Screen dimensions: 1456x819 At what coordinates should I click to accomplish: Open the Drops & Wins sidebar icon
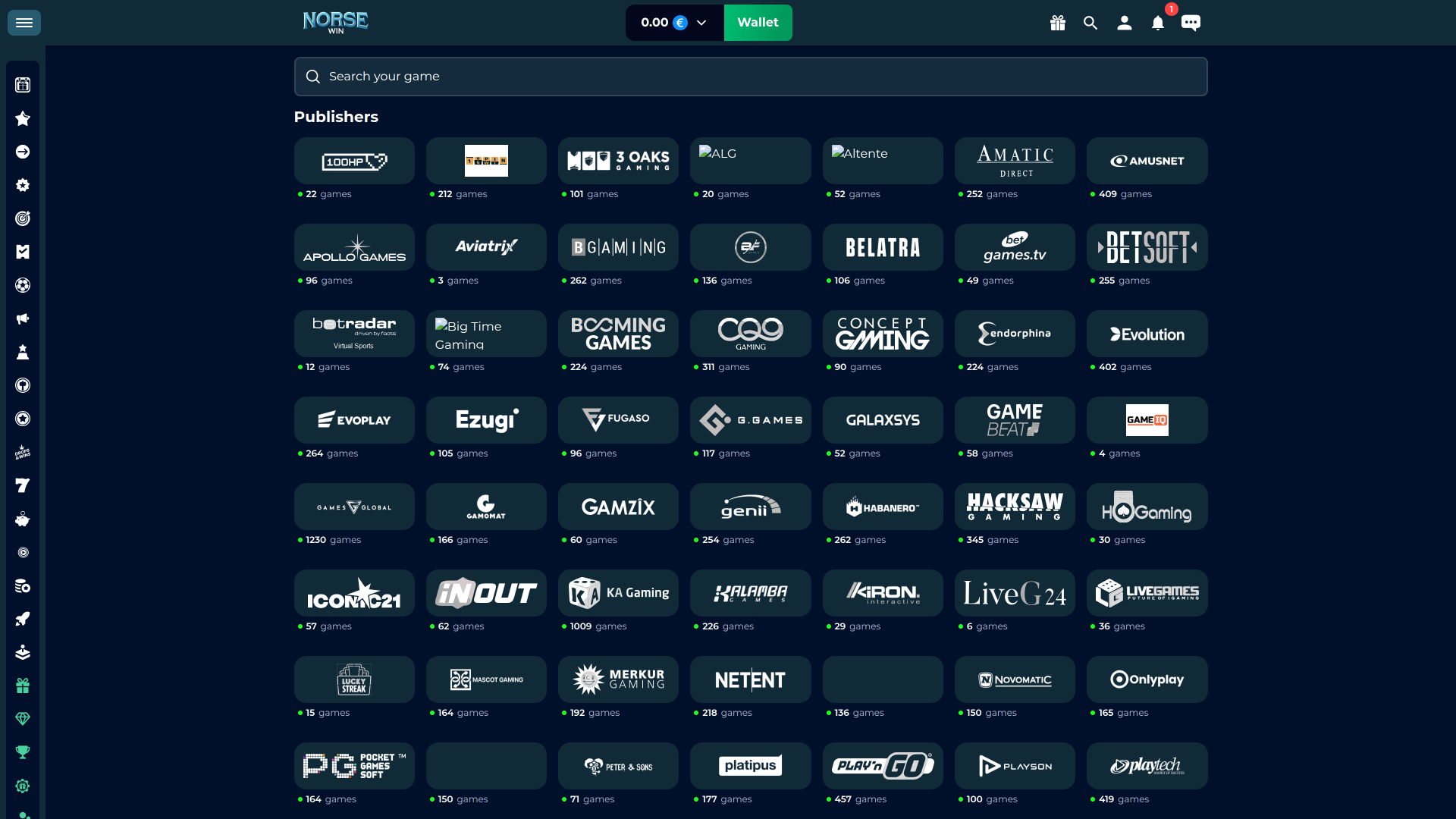click(x=23, y=452)
